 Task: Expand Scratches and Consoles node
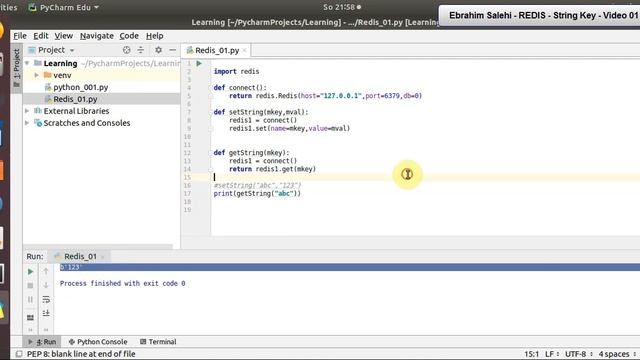pos(27,123)
